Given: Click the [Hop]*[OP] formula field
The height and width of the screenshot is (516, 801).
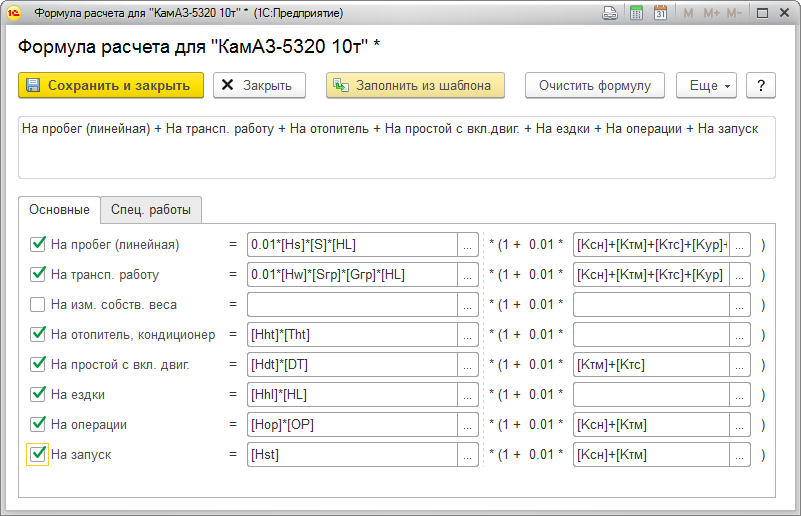Looking at the screenshot, I should pyautogui.click(x=352, y=424).
